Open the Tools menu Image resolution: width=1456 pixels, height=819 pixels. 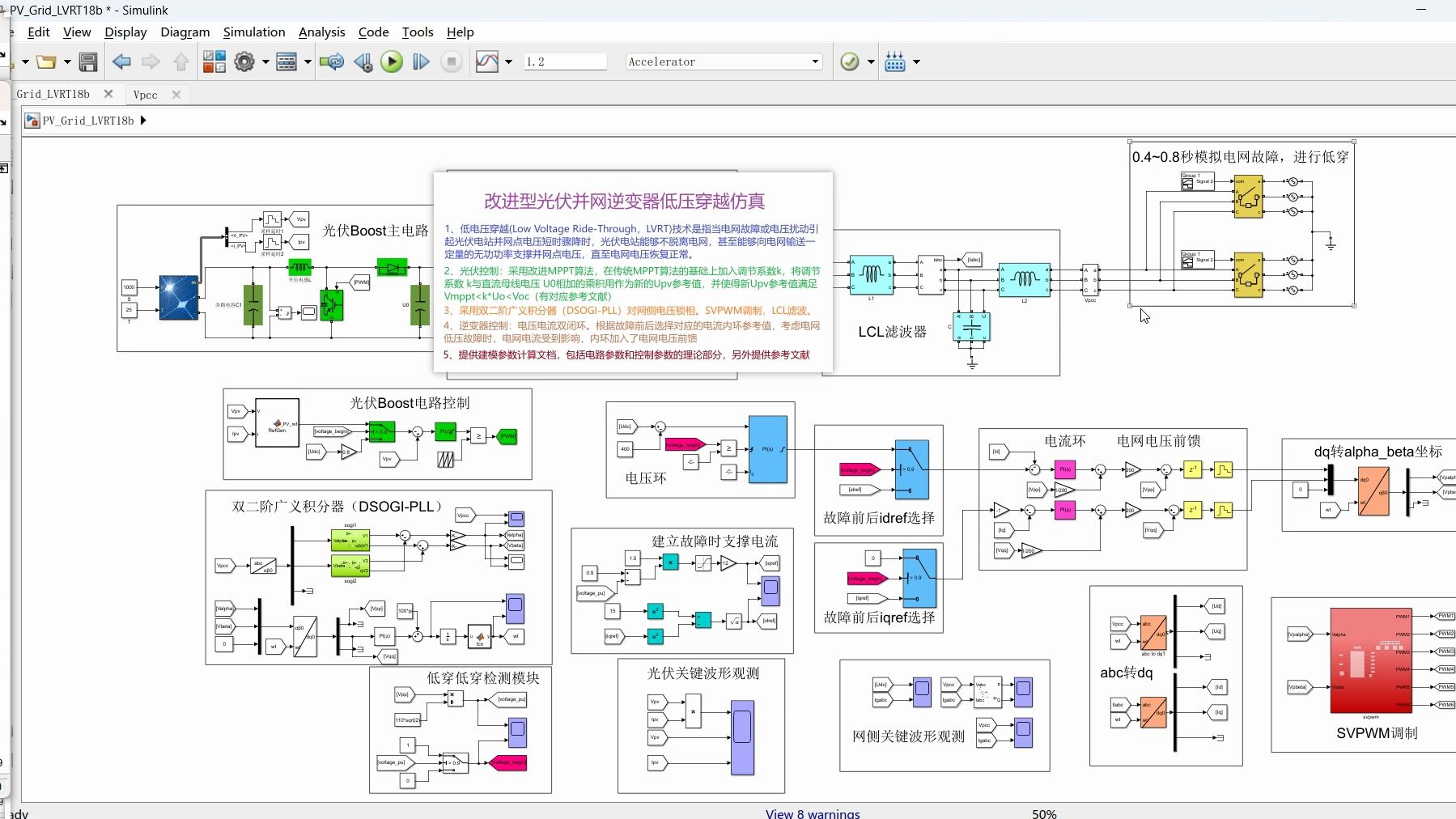click(x=418, y=32)
